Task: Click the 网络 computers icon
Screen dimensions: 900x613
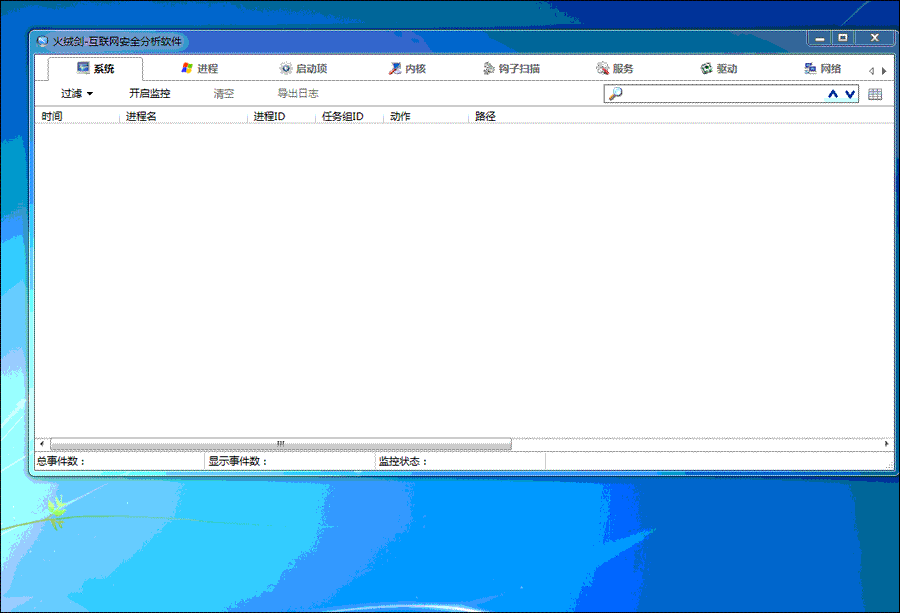Action: coord(810,68)
